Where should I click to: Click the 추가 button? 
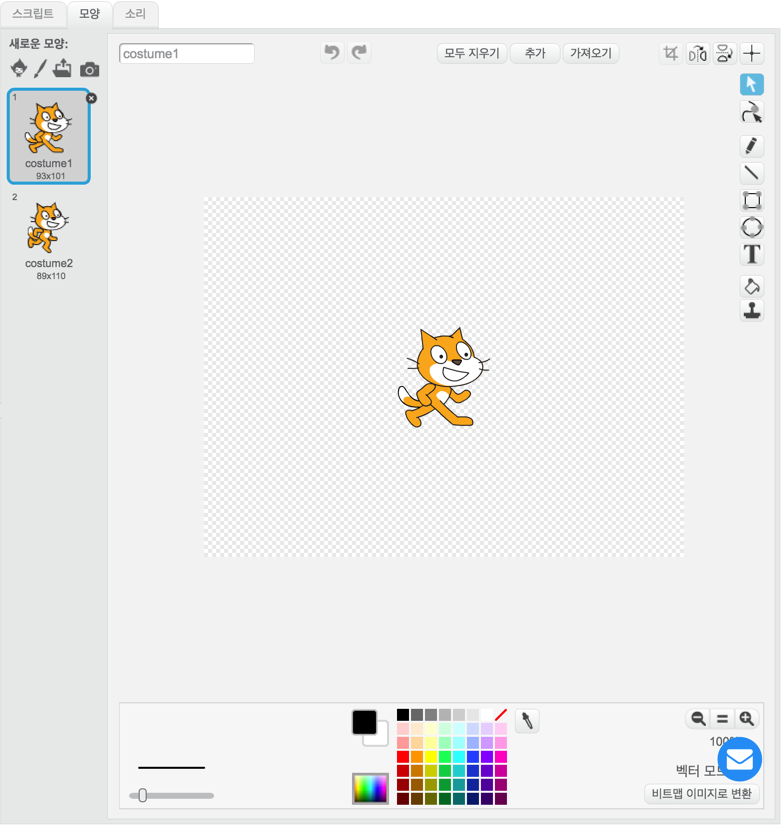535,53
